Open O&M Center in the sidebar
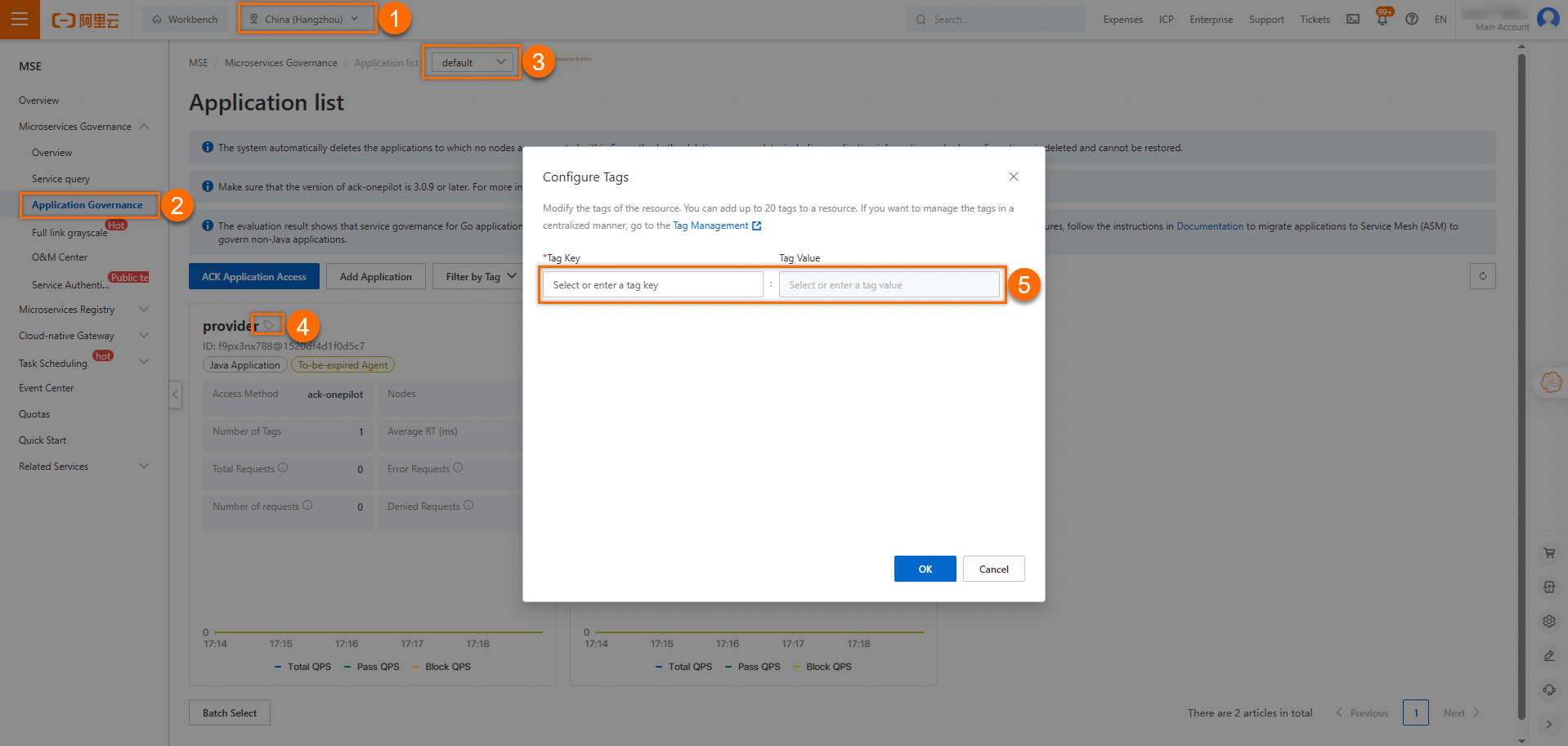This screenshot has width=1568, height=746. pyautogui.click(x=60, y=257)
